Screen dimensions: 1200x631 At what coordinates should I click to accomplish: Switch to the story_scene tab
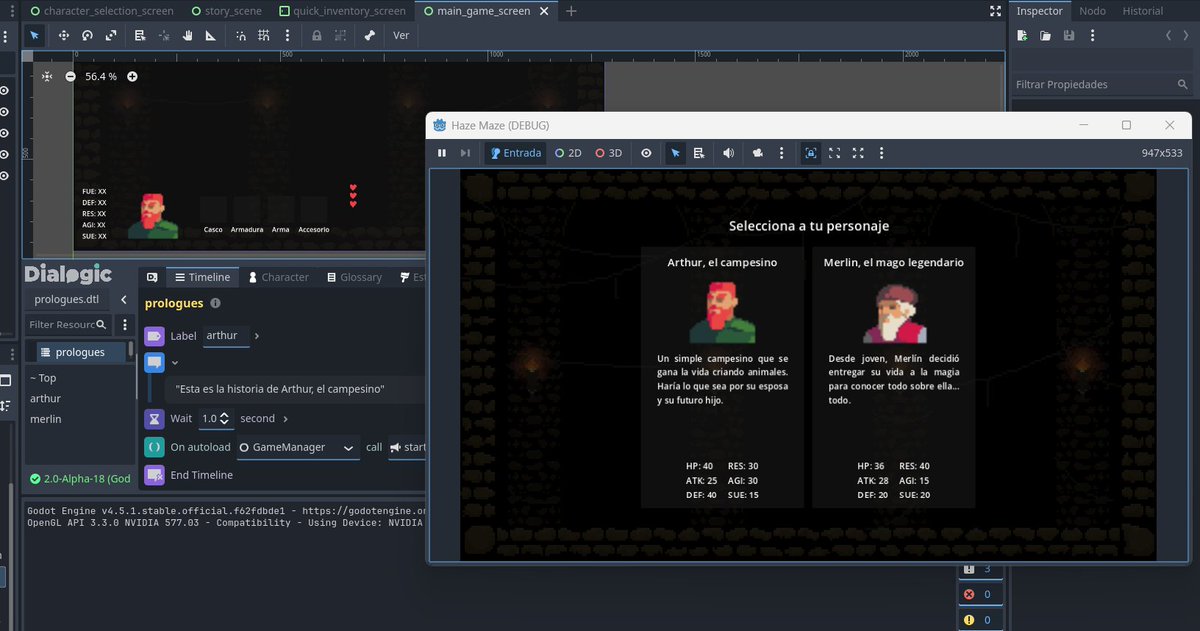(225, 11)
